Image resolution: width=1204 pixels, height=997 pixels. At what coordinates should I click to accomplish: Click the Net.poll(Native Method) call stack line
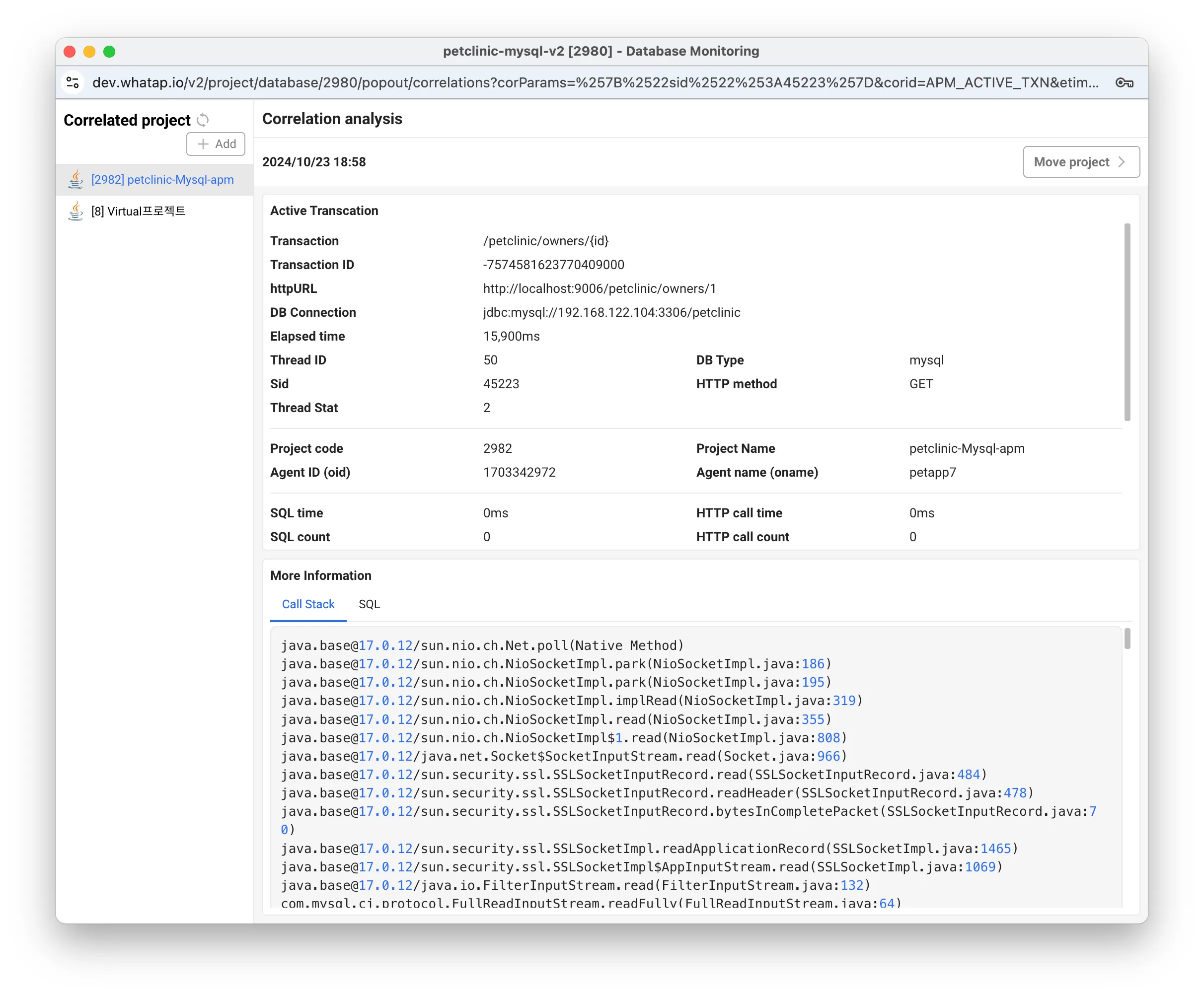pos(482,646)
